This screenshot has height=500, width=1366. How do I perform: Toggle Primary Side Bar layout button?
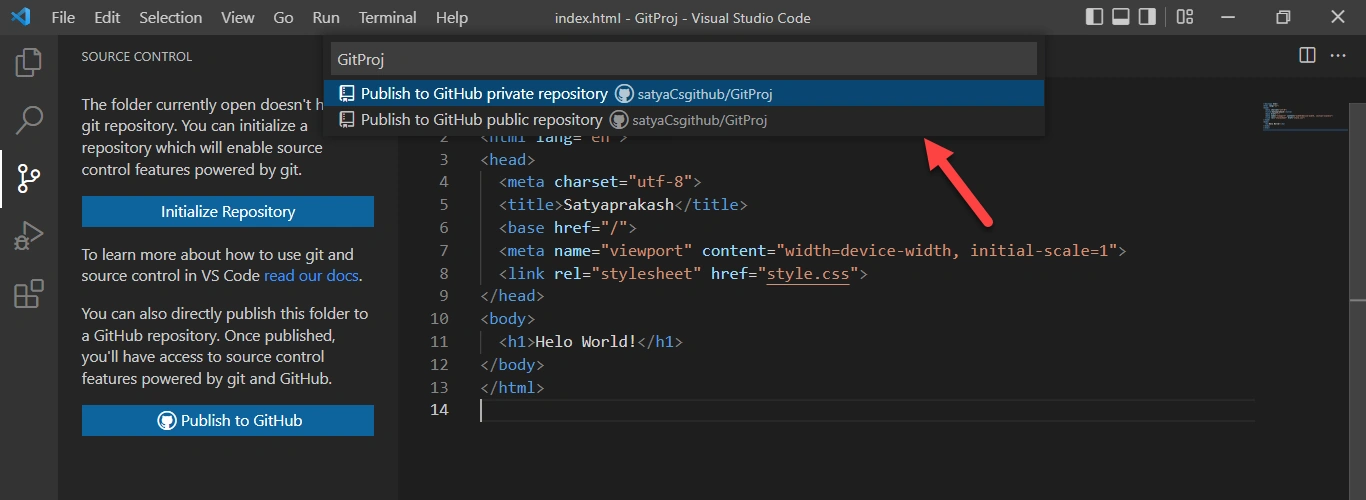(x=1095, y=17)
